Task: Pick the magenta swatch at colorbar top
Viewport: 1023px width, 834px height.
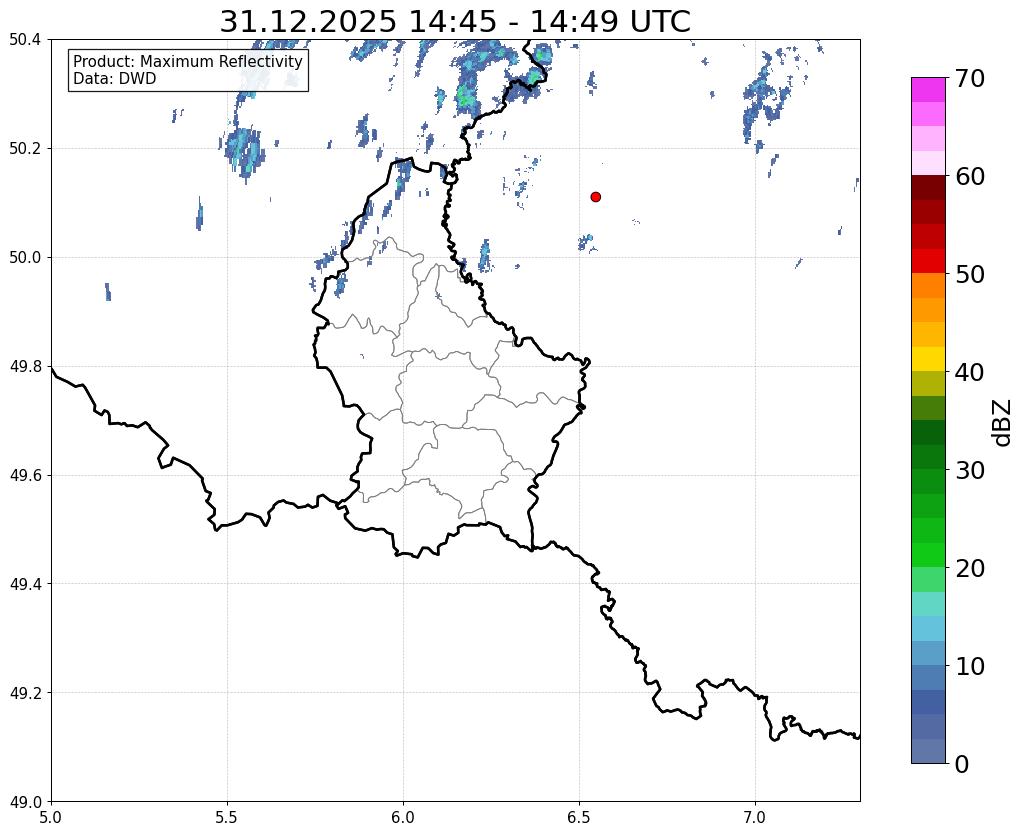Action: tap(928, 90)
